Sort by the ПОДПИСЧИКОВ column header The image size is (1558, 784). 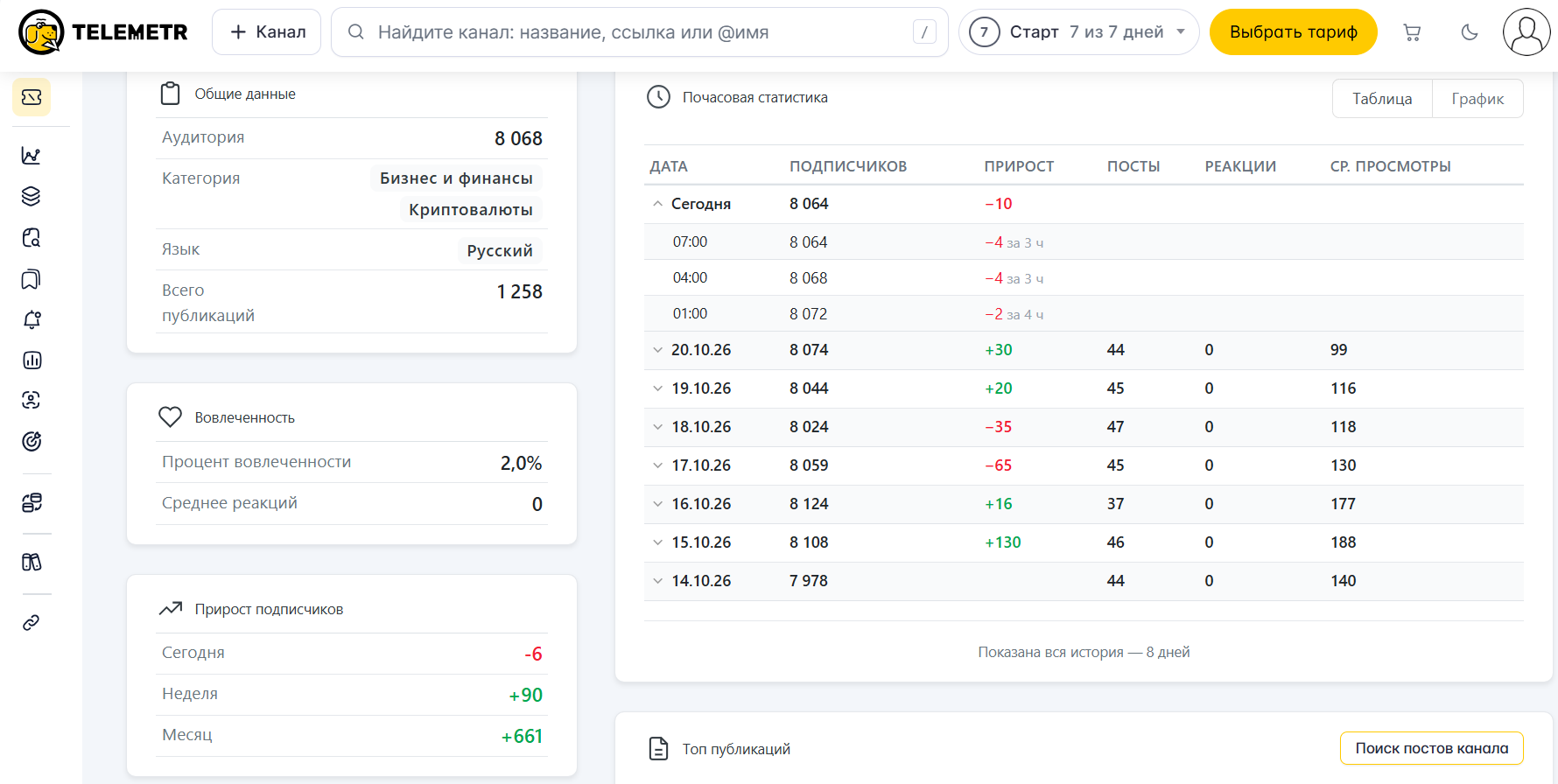(x=848, y=166)
